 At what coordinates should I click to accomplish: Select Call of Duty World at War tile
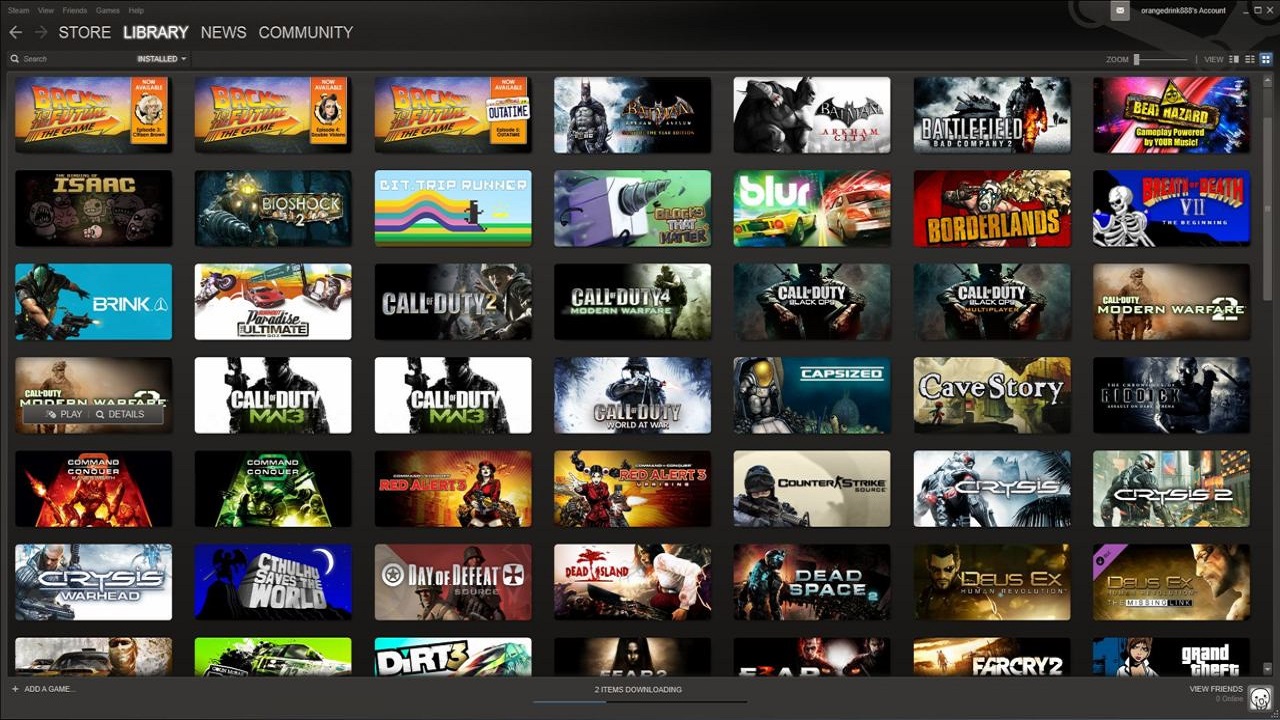[x=633, y=395]
